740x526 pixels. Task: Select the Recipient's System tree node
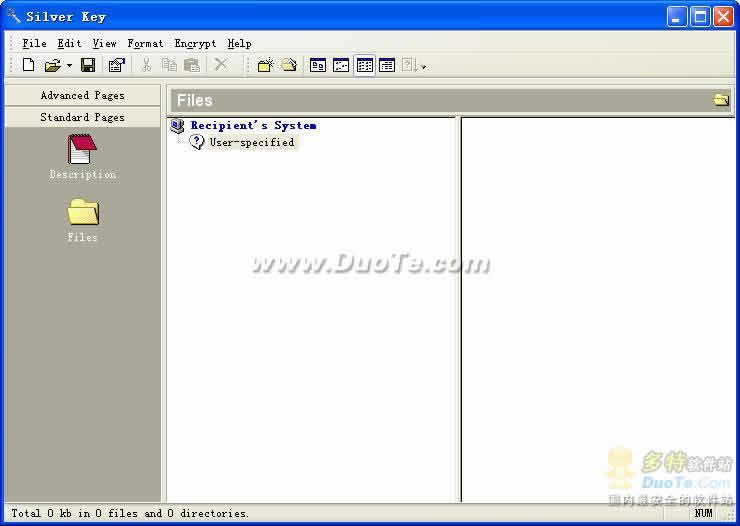tap(253, 125)
